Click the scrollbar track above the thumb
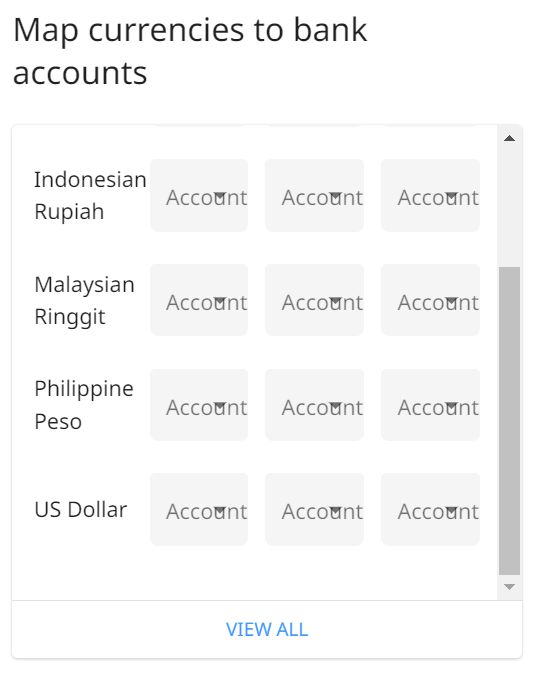The width and height of the screenshot is (542, 673). (509, 207)
